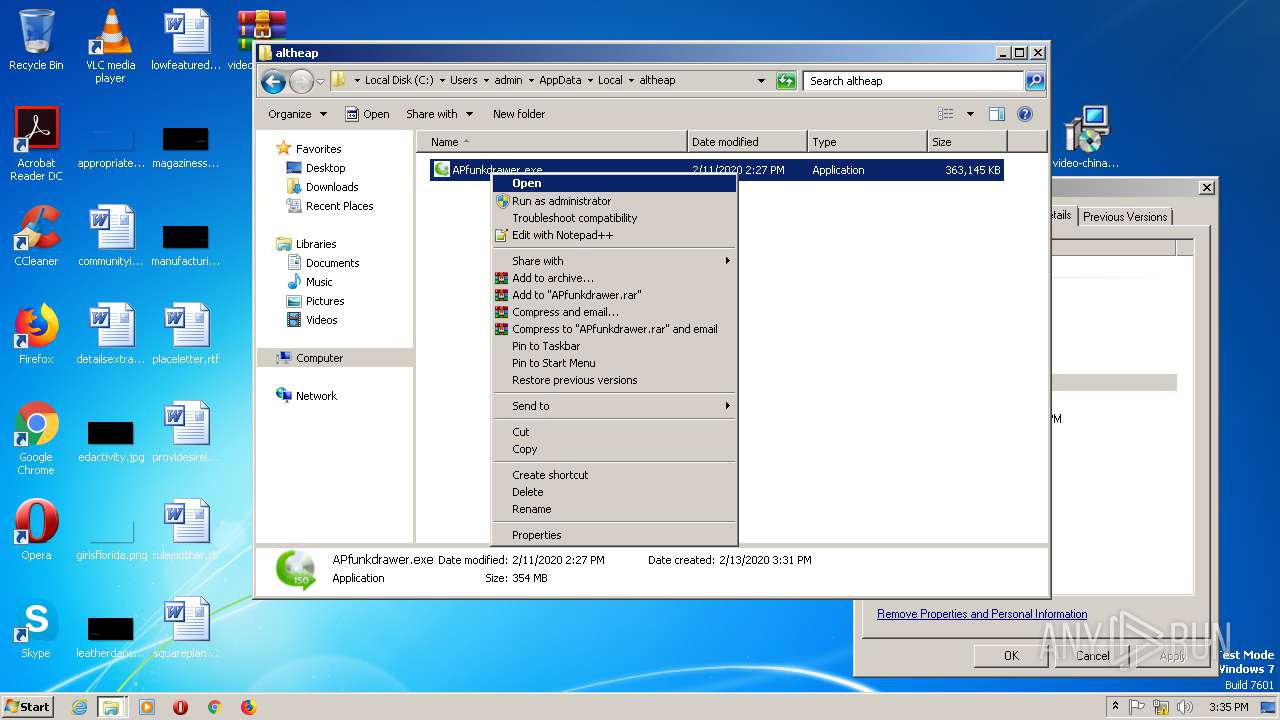
Task: Launch VLC media player shortcut
Action: [110, 45]
